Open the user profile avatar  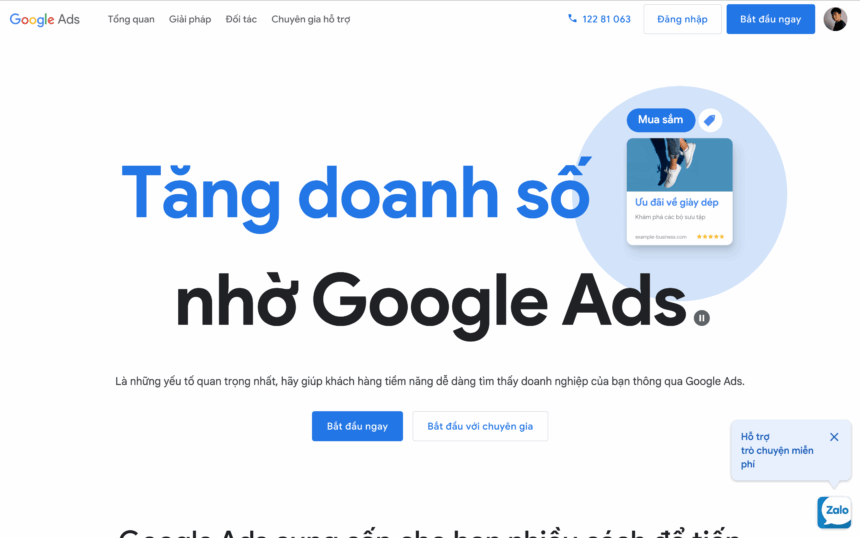click(x=835, y=19)
